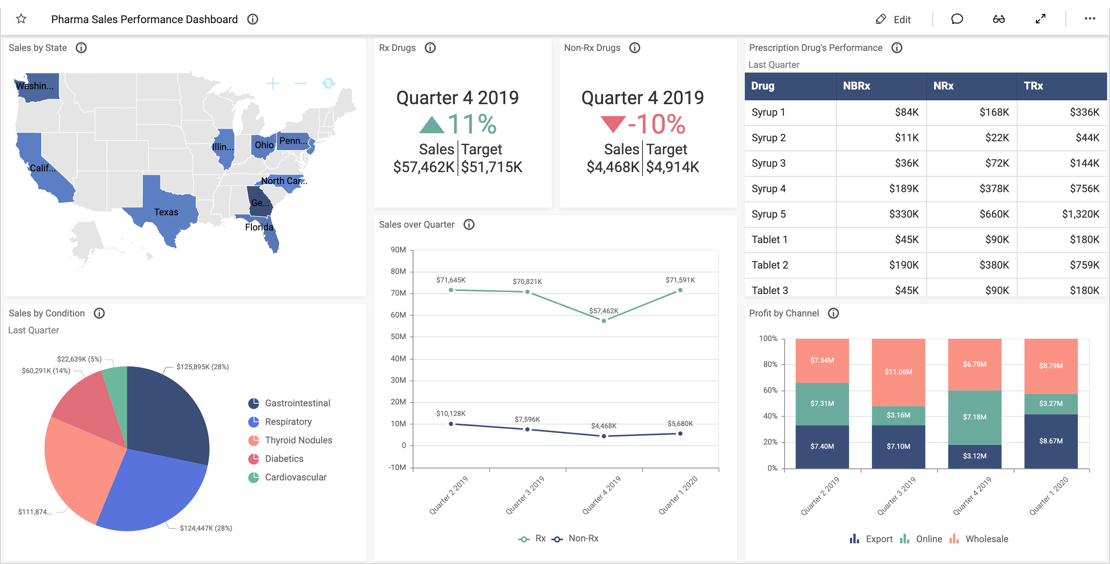Viewport: 1110px width, 564px height.
Task: Zoom out on the map with minus icon
Action: [300, 84]
